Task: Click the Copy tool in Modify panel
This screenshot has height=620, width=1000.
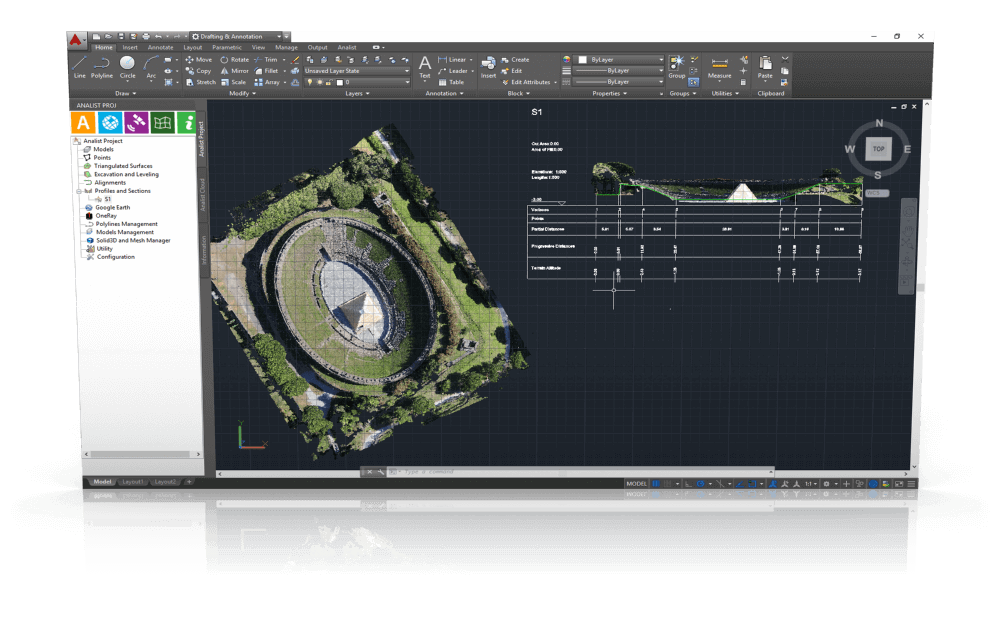Action: [198, 71]
